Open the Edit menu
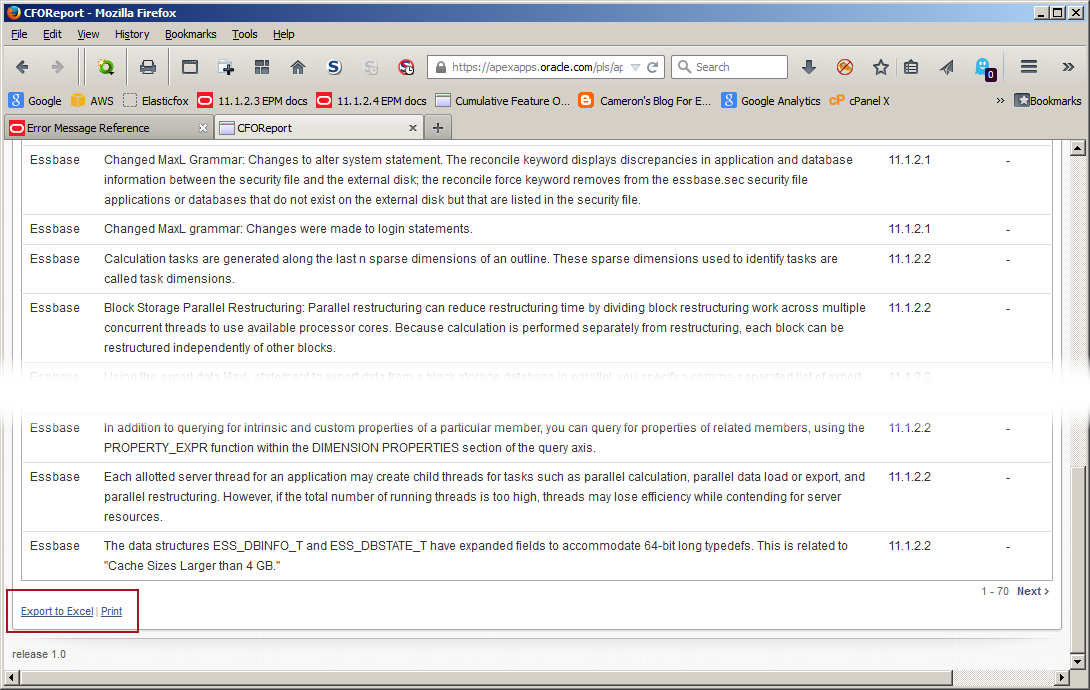 pyautogui.click(x=52, y=34)
